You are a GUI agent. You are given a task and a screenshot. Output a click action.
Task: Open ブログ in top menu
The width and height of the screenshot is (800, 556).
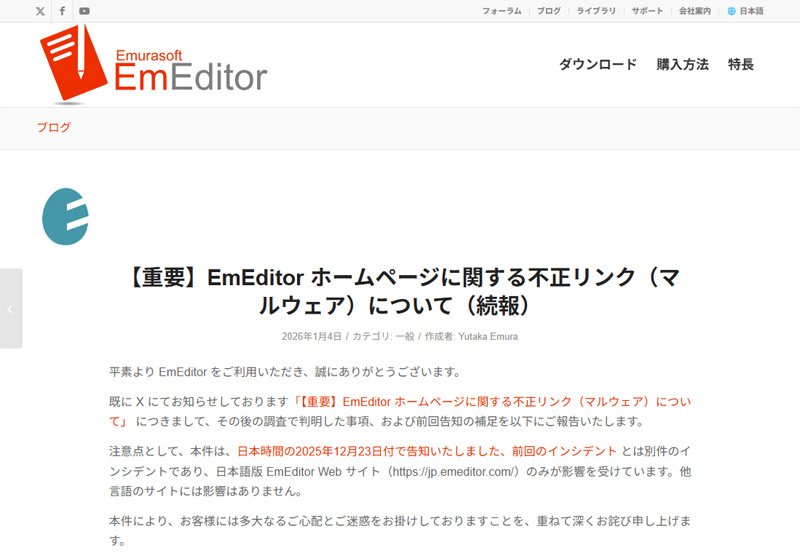pyautogui.click(x=549, y=11)
